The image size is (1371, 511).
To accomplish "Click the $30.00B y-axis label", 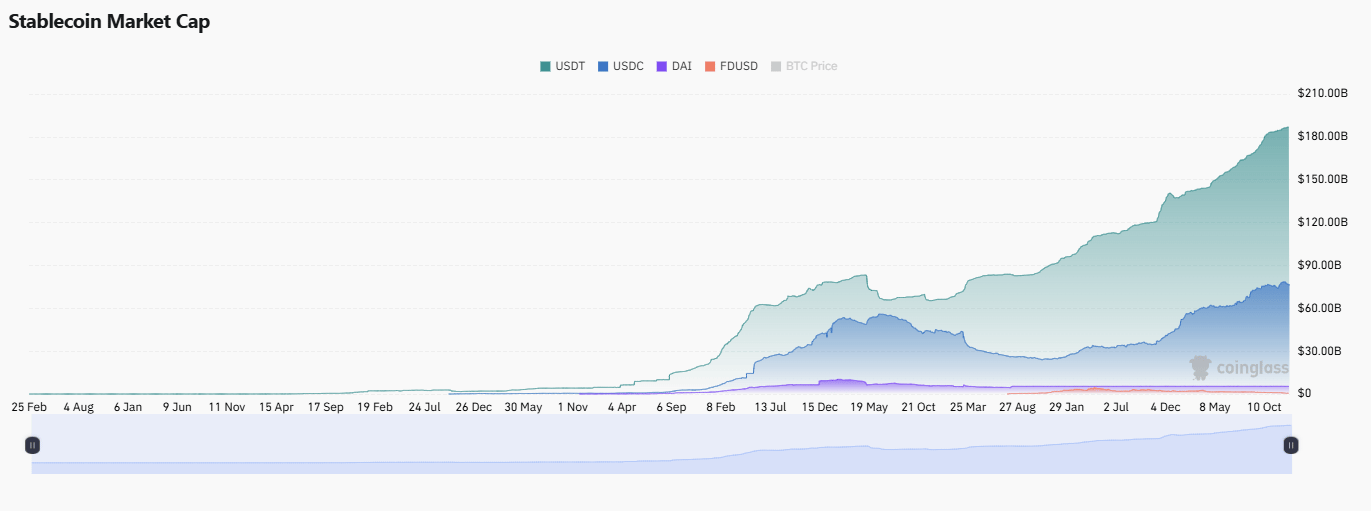I will coord(1319,351).
